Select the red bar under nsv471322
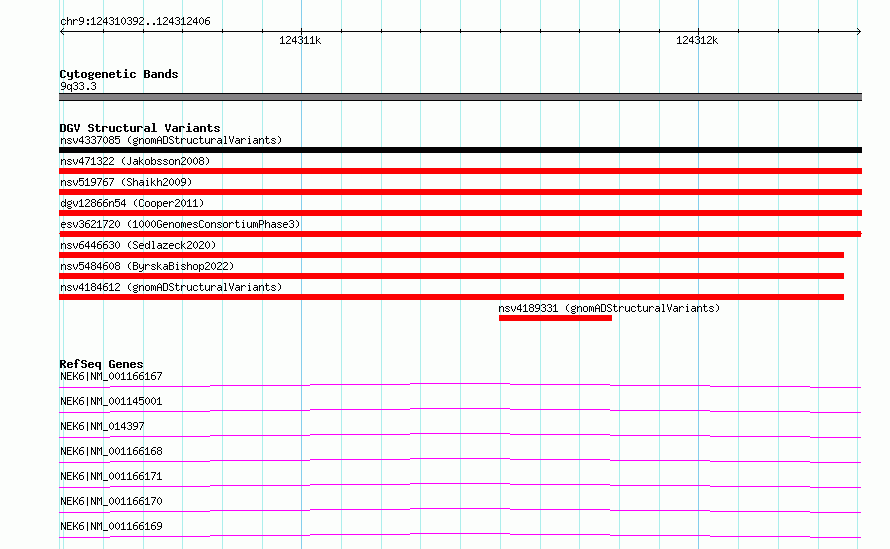Screen dimensions: 890x549 click(x=460, y=171)
